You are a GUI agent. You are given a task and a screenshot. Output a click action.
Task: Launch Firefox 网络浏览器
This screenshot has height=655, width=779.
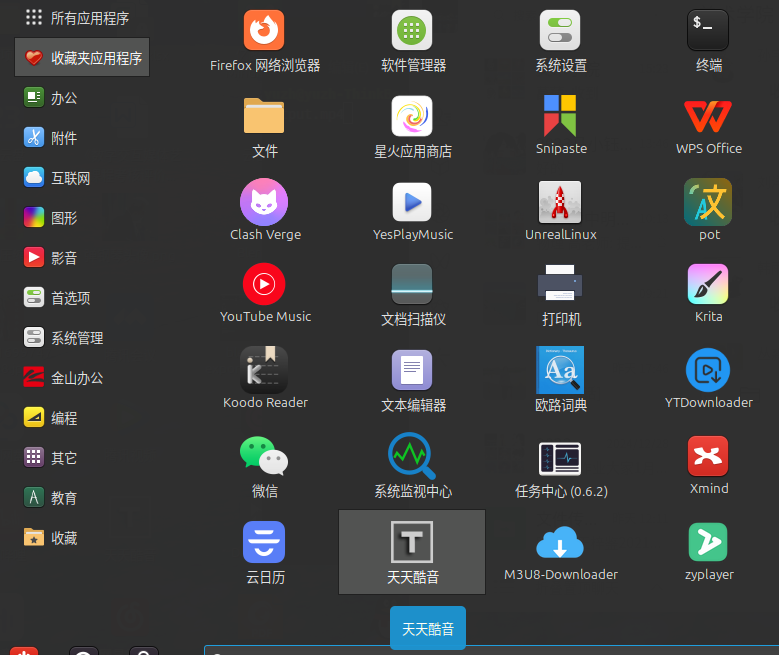pos(264,42)
